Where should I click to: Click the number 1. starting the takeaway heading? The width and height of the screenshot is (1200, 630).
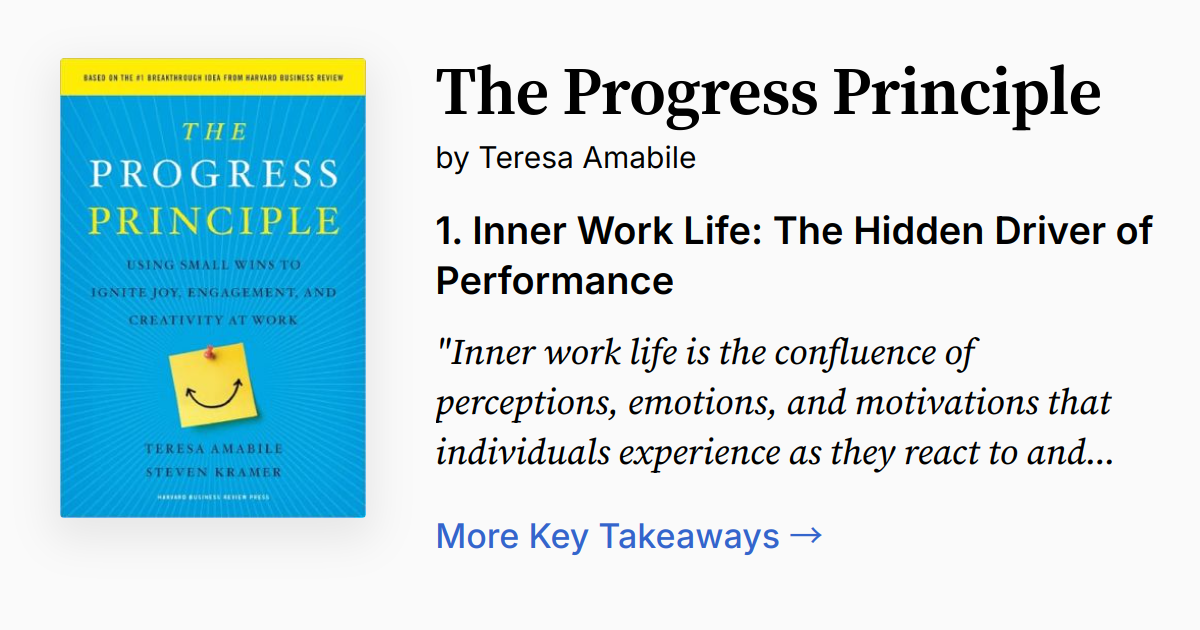[448, 231]
